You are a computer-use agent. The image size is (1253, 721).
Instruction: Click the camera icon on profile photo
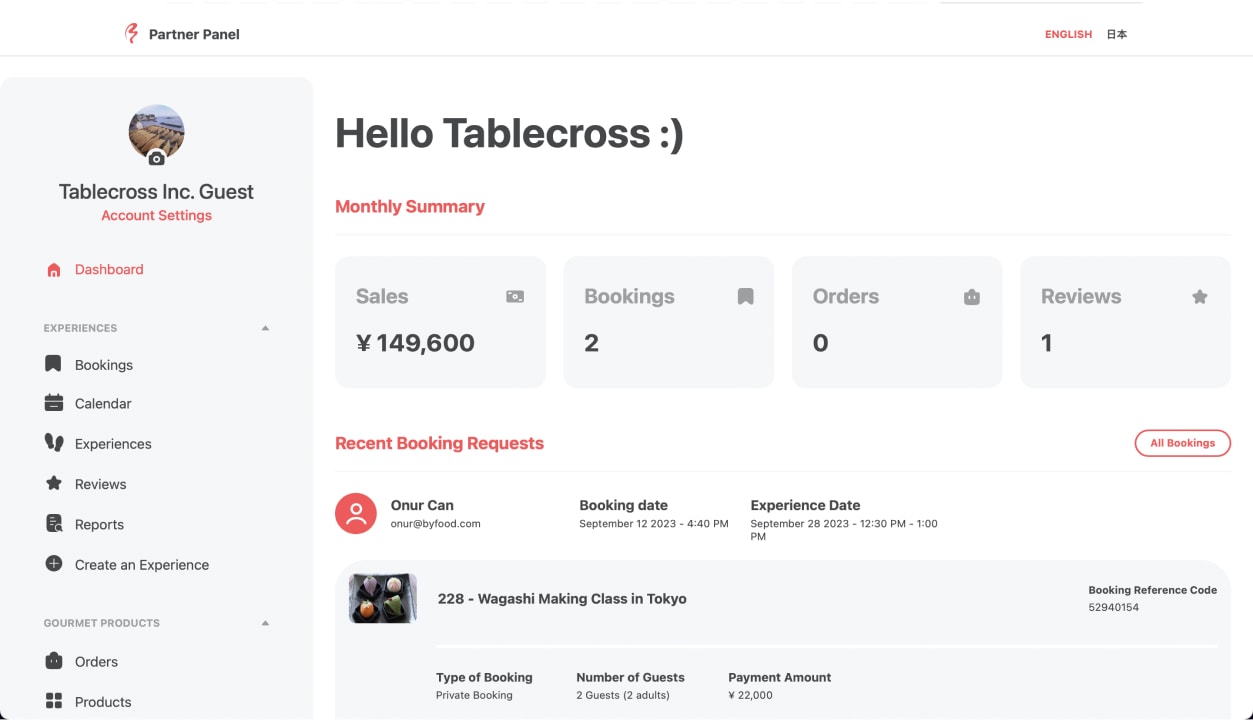coord(157,158)
